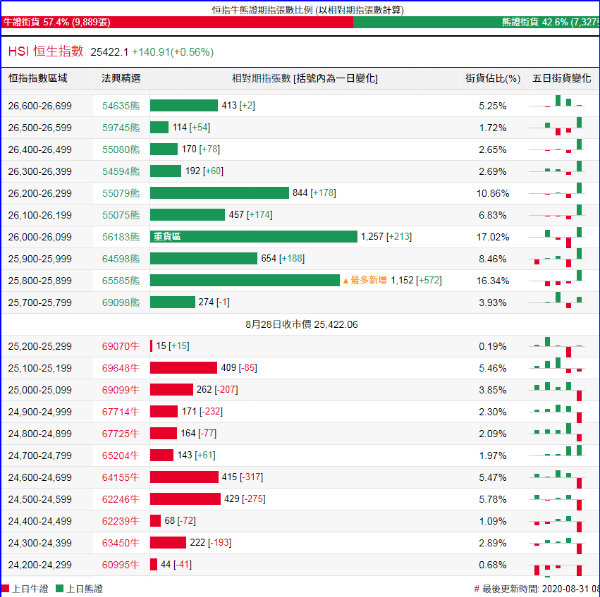The image size is (600, 597).
Task: Open bull warrant 67725牛
Action: click(x=121, y=434)
